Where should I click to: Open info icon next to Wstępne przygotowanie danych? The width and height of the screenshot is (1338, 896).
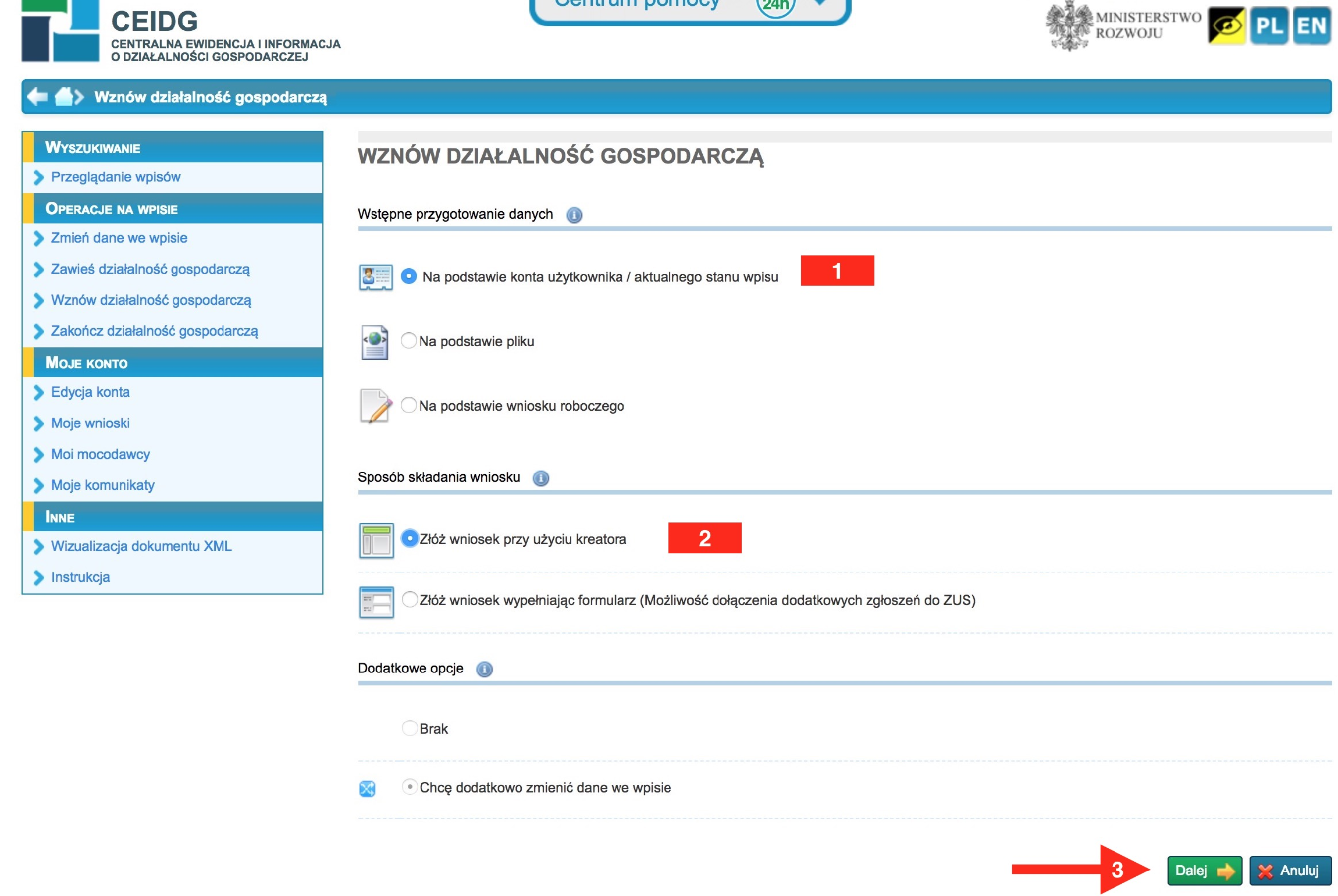[x=574, y=215]
